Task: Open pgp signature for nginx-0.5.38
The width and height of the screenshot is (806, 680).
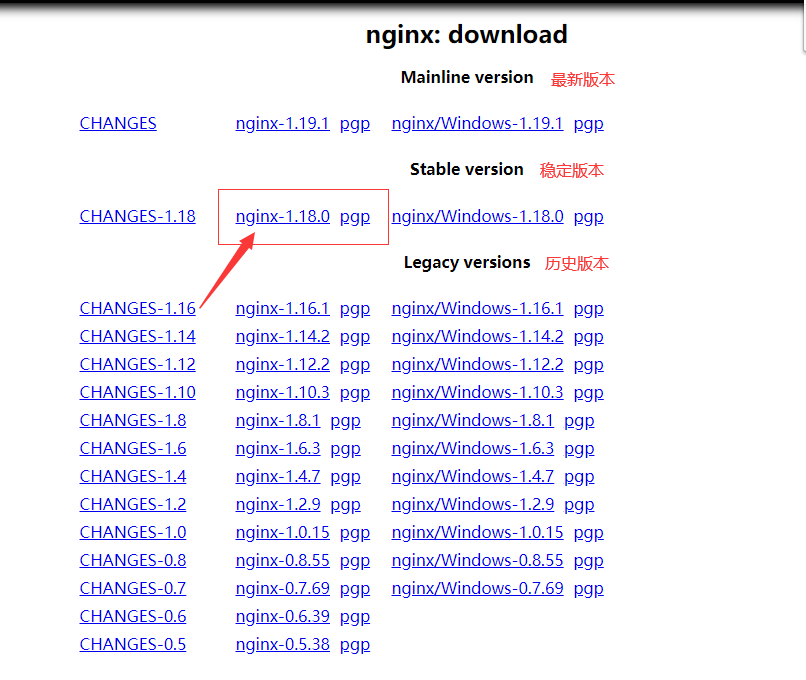Action: click(x=355, y=646)
